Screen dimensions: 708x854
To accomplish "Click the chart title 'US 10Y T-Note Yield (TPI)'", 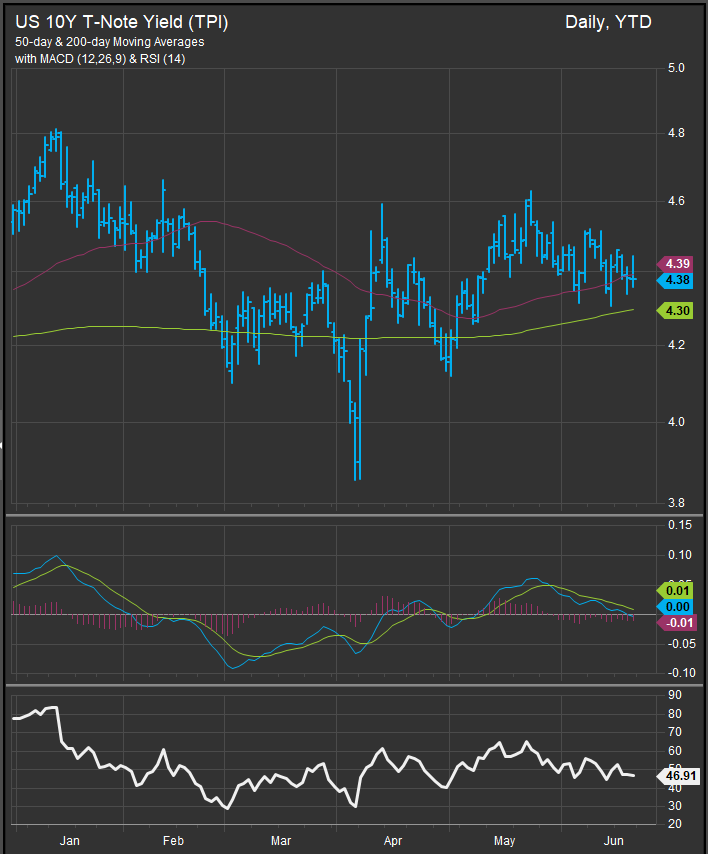I will (121, 22).
